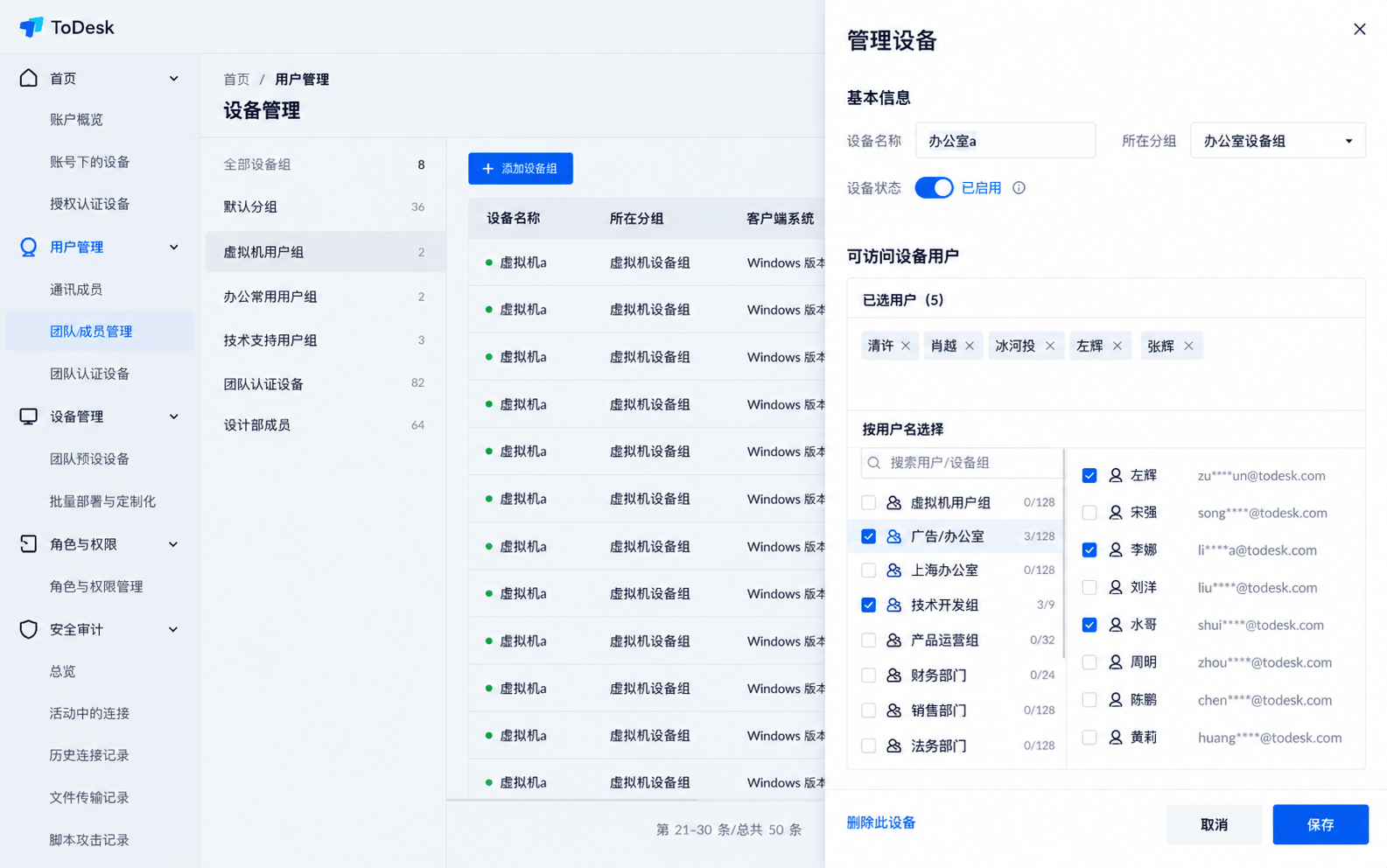The height and width of the screenshot is (868, 1387).
Task: Click the search magnifier icon in 搜索用户/设备组
Action: click(874, 463)
